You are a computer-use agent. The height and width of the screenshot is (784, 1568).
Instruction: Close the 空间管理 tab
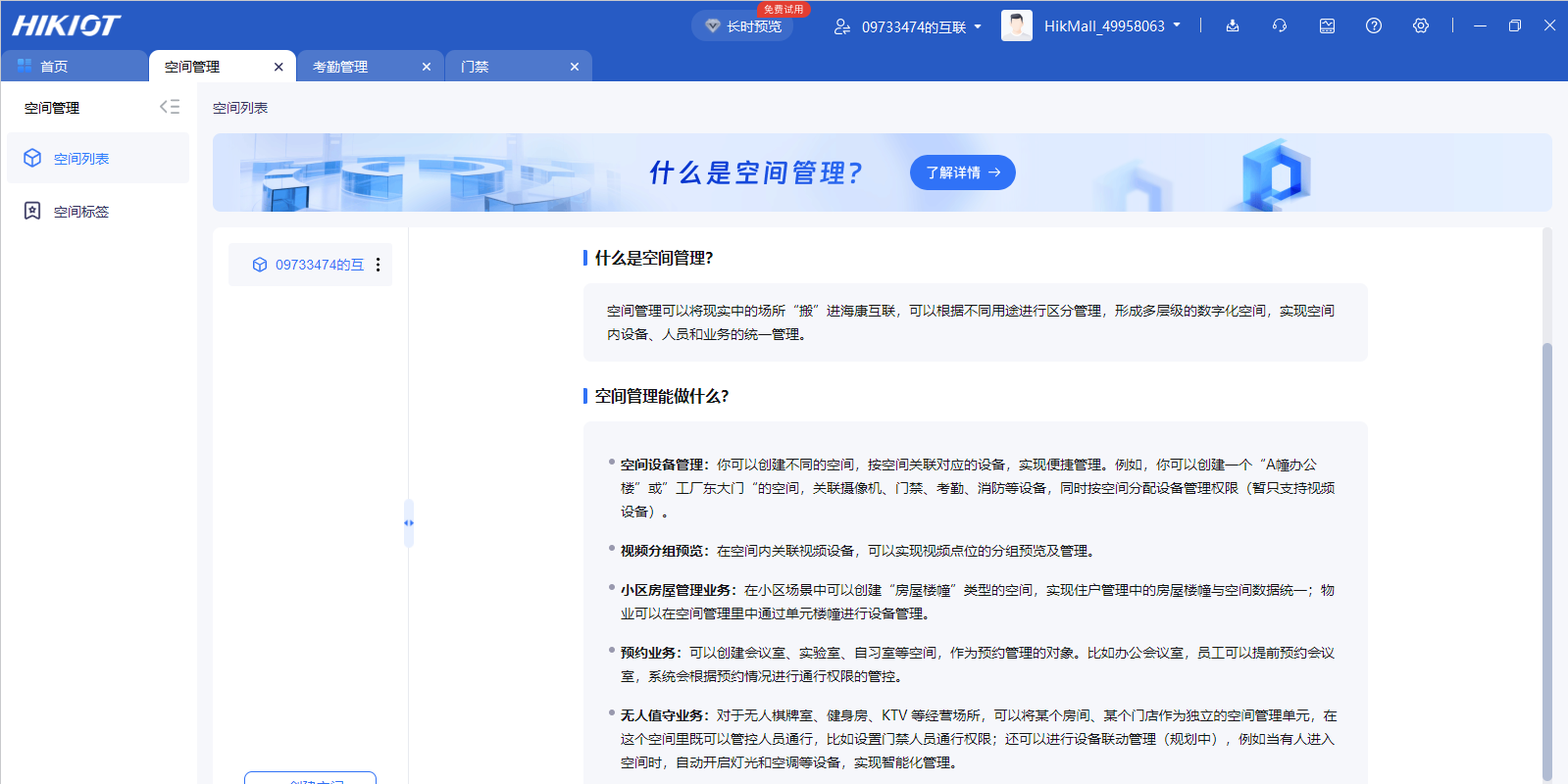click(278, 67)
